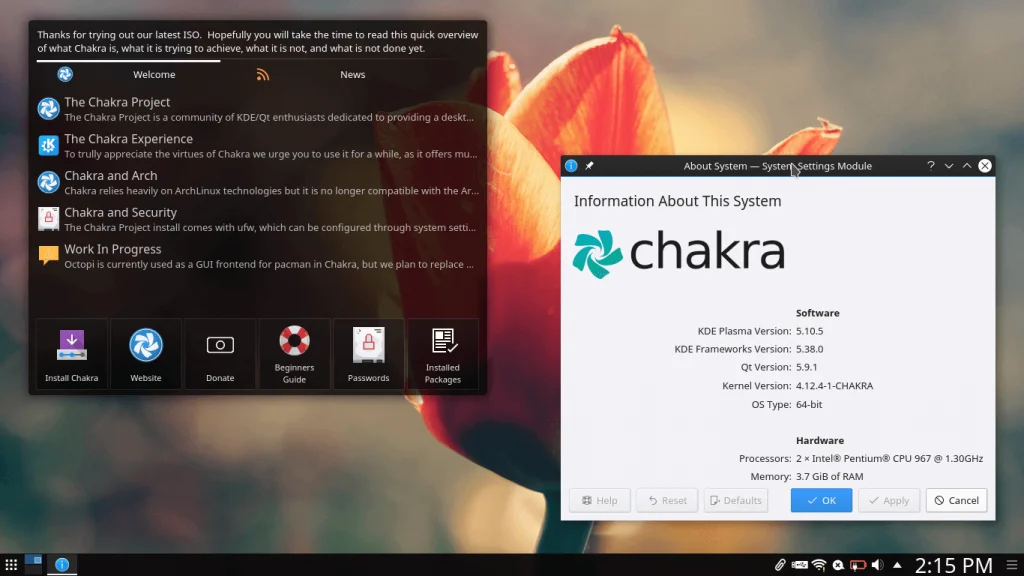The image size is (1024, 576).
Task: Click the Reset button in About System
Action: (667, 500)
